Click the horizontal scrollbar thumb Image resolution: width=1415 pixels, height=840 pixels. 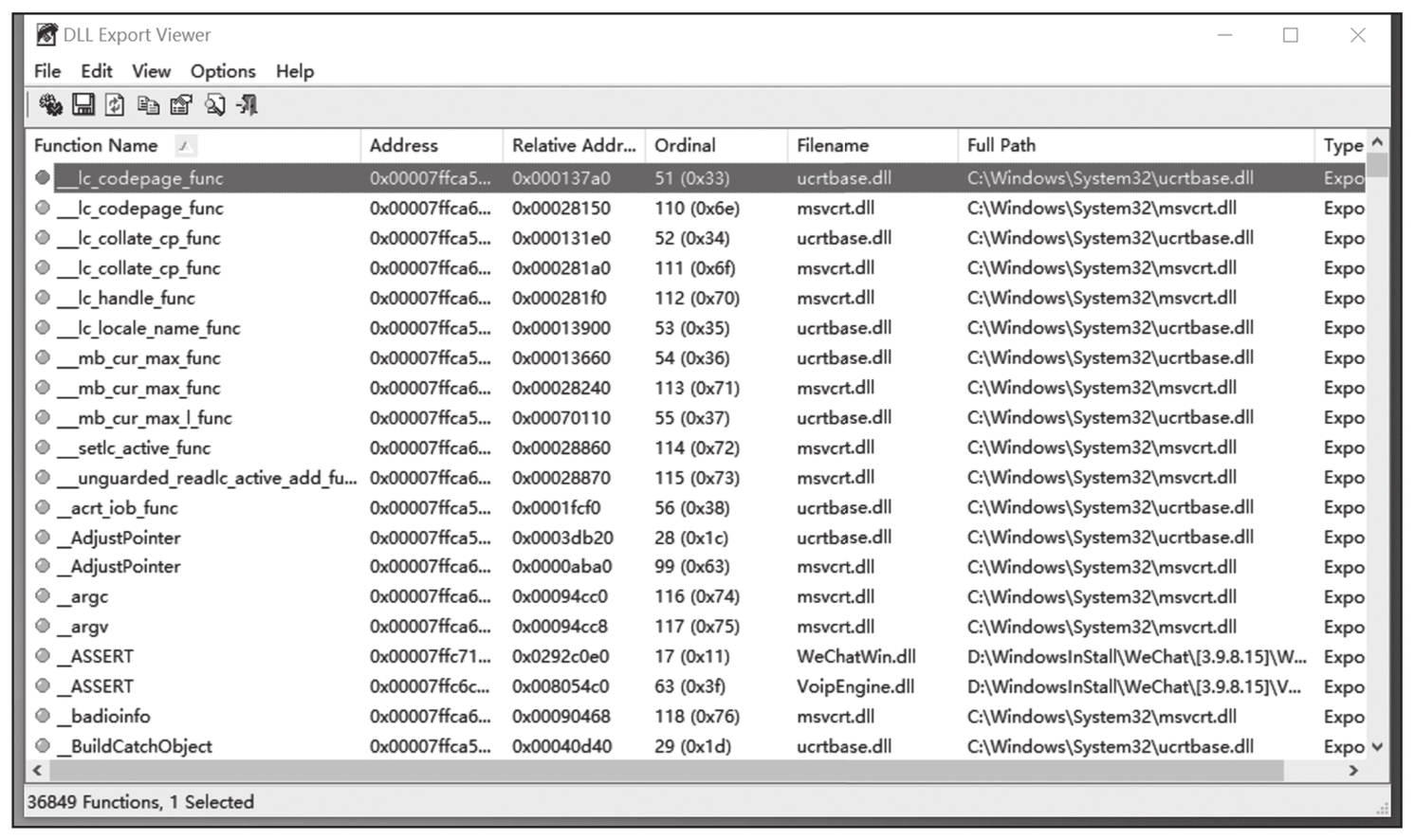(x=667, y=770)
